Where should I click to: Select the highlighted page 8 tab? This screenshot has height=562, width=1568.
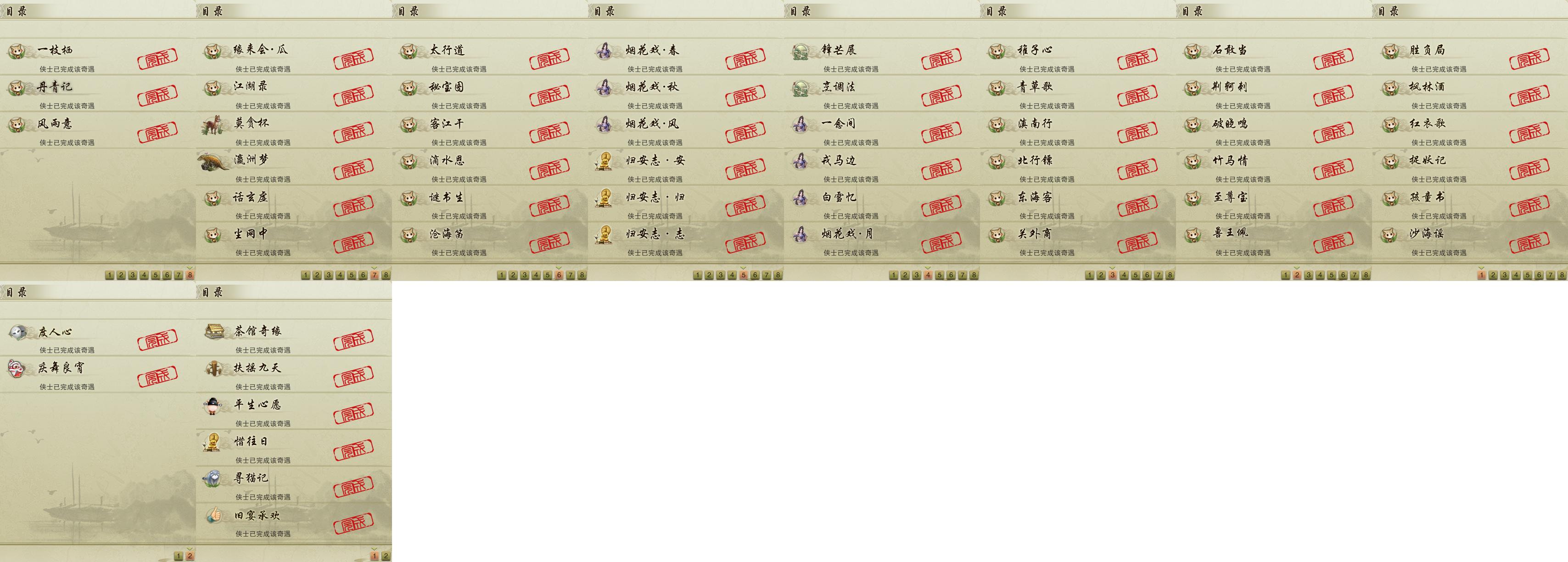190,275
